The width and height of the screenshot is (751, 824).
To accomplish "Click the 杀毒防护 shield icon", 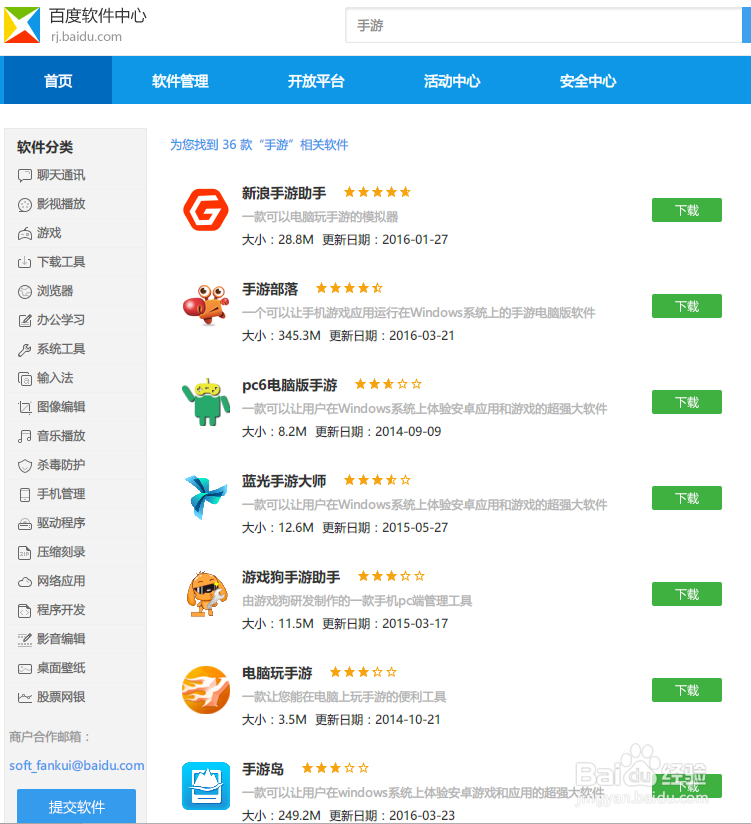I will pyautogui.click(x=25, y=466).
